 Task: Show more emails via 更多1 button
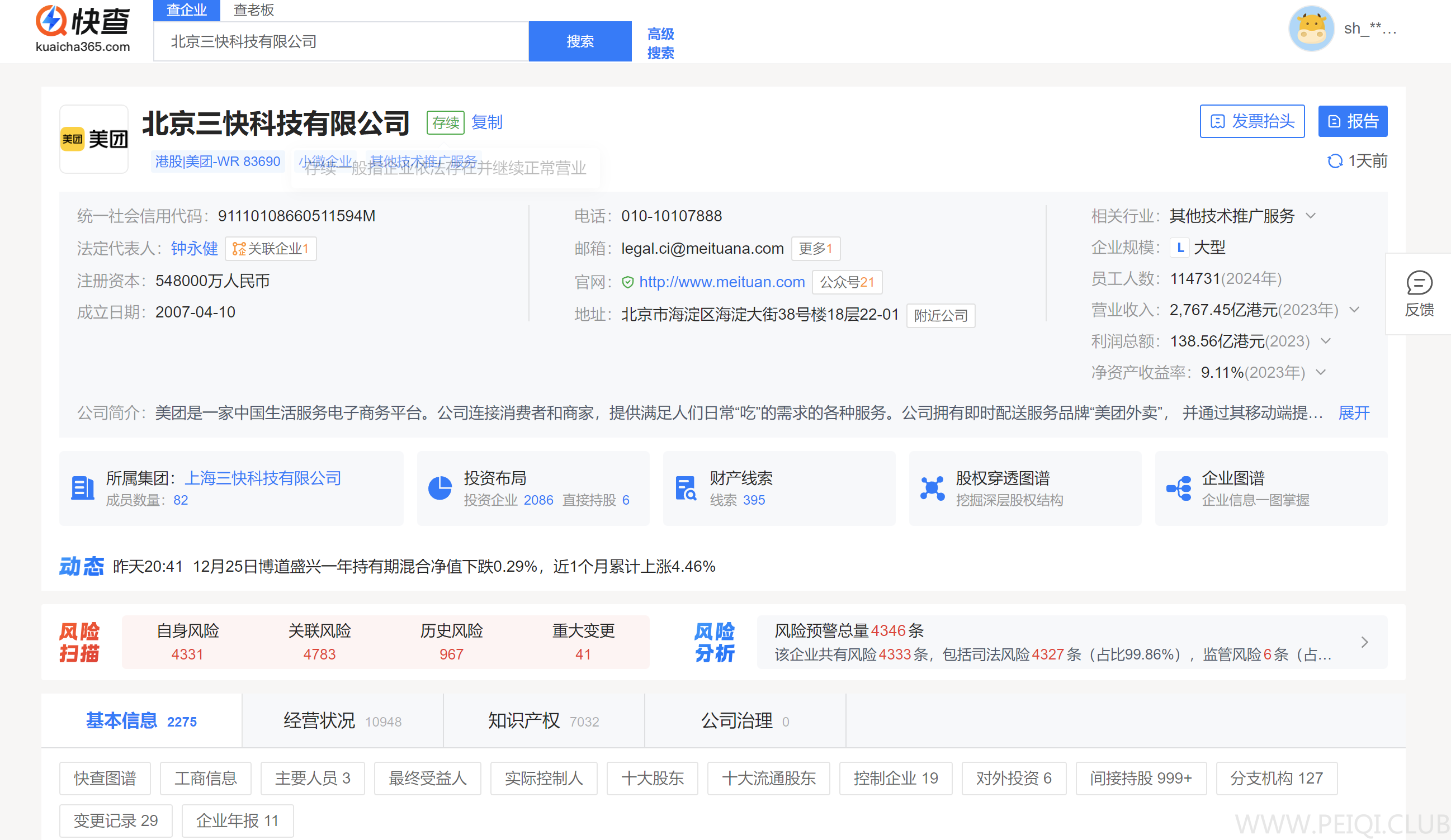point(815,249)
